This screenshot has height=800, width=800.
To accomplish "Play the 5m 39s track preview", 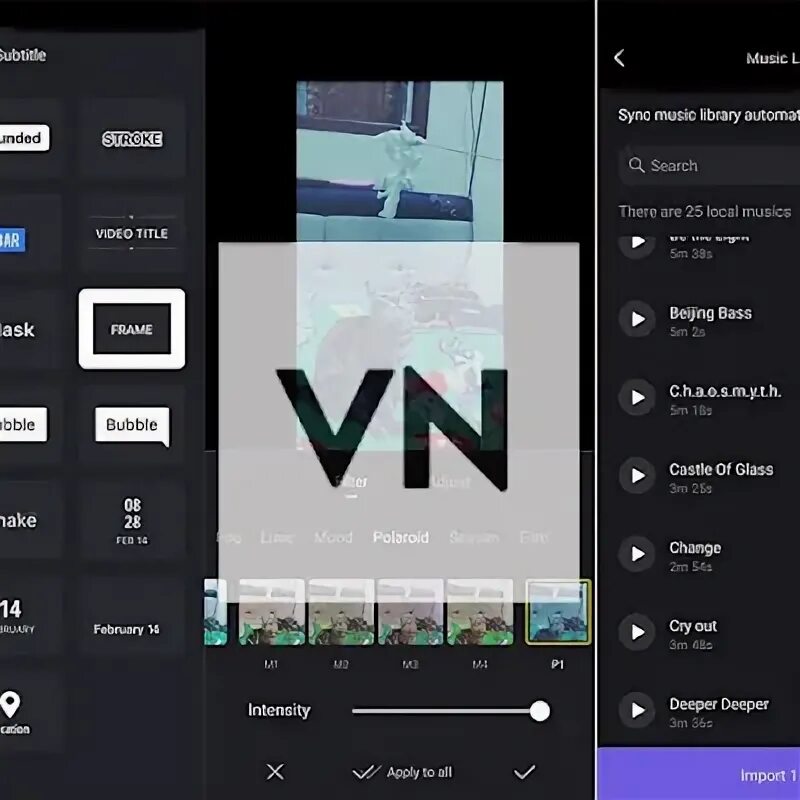I will (x=637, y=245).
